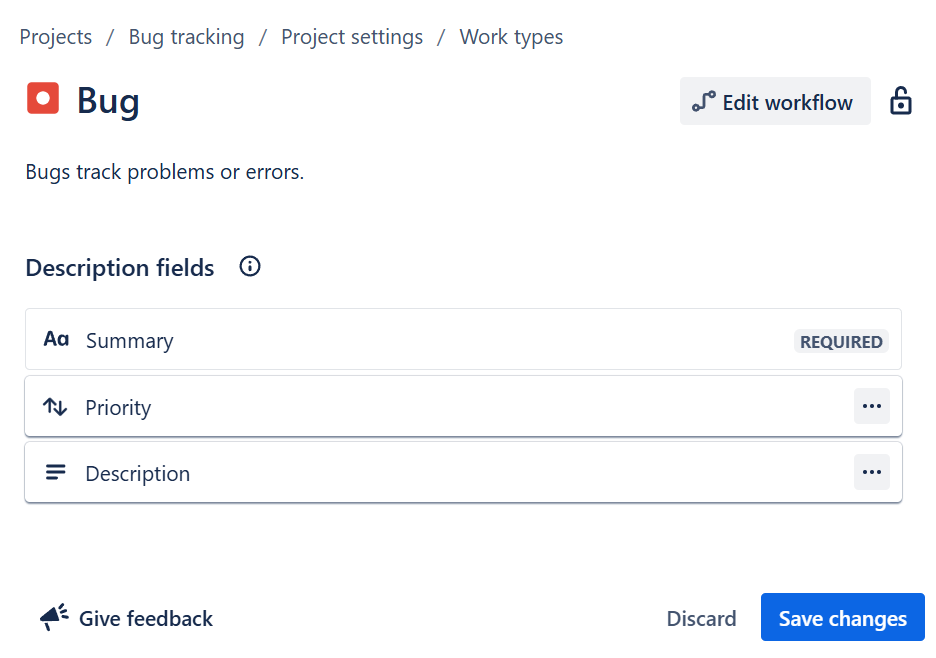Click the Bug title heading

click(108, 100)
